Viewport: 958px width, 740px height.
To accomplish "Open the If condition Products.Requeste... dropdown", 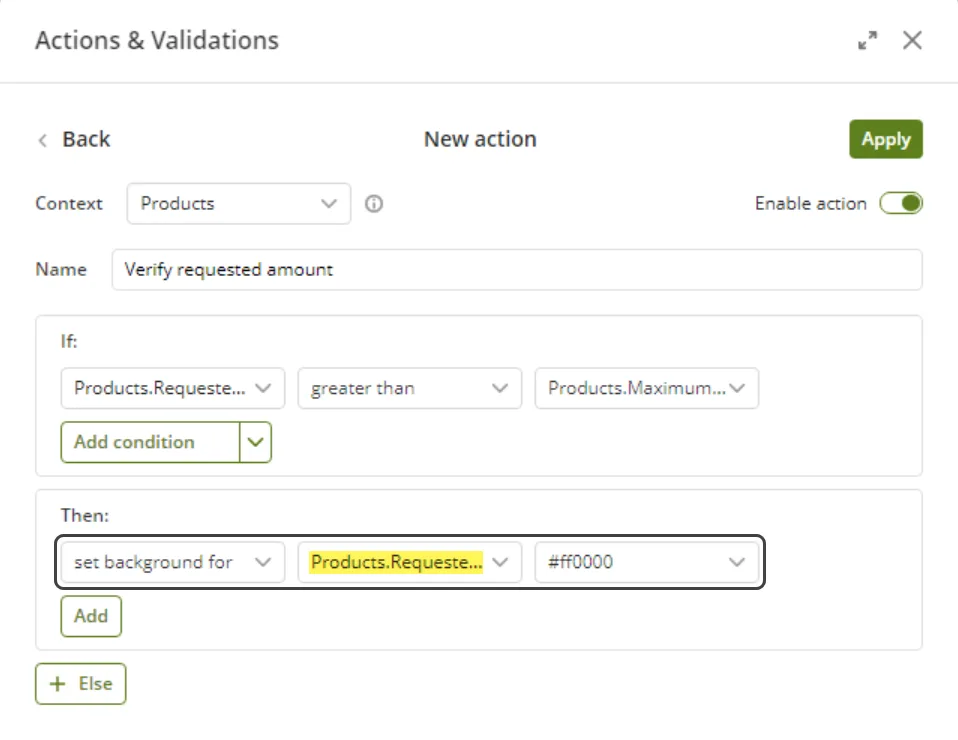I will point(173,388).
